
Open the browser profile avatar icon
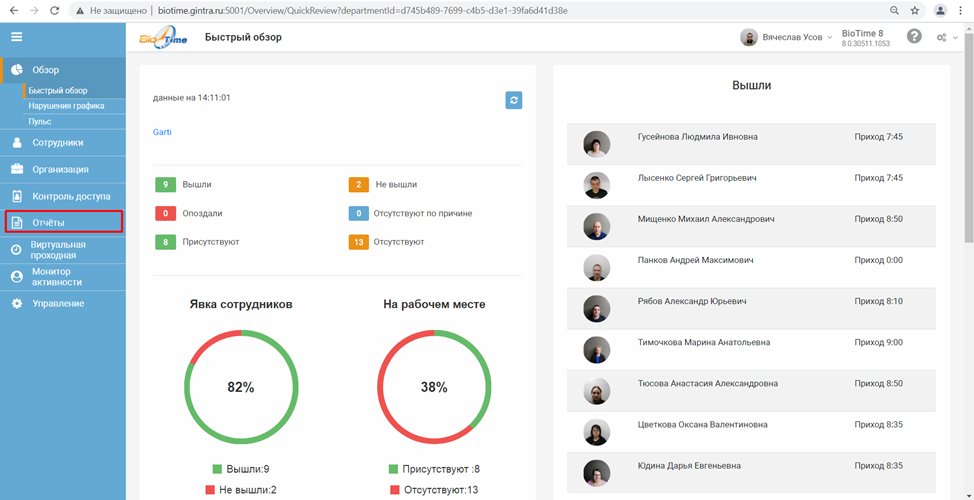coord(940,11)
